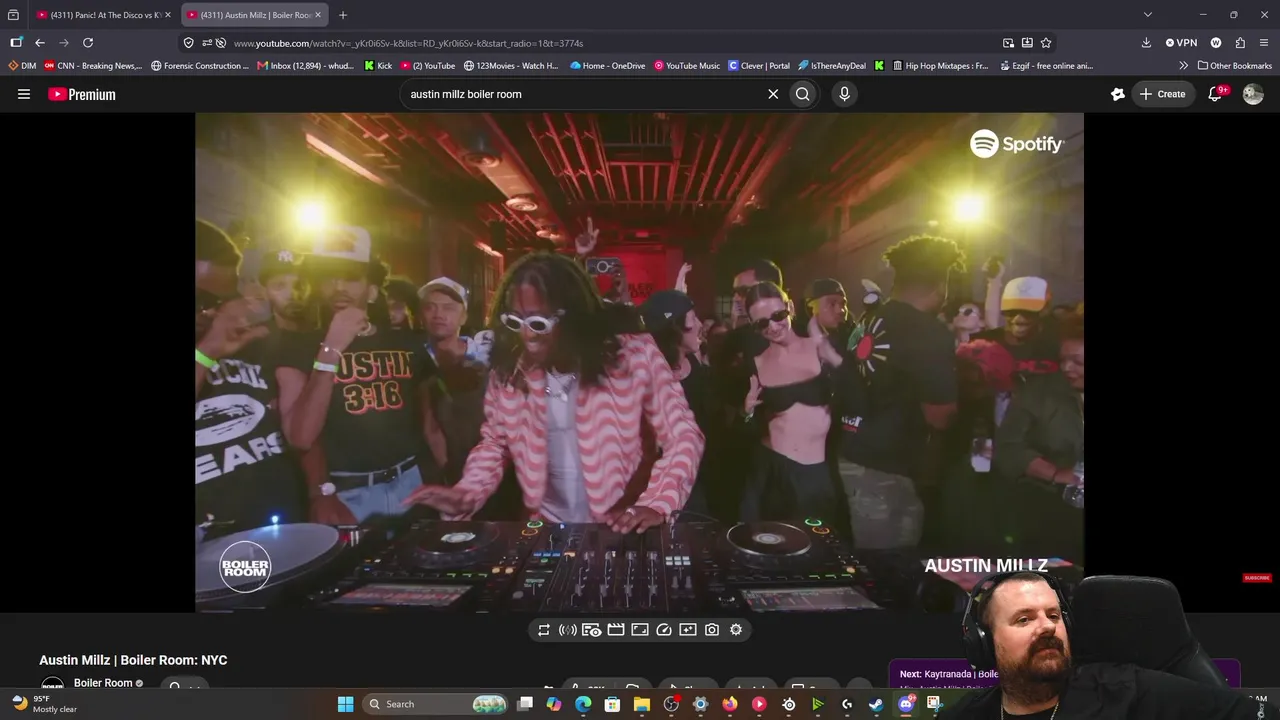Take a video screenshot with camera icon

(712, 630)
